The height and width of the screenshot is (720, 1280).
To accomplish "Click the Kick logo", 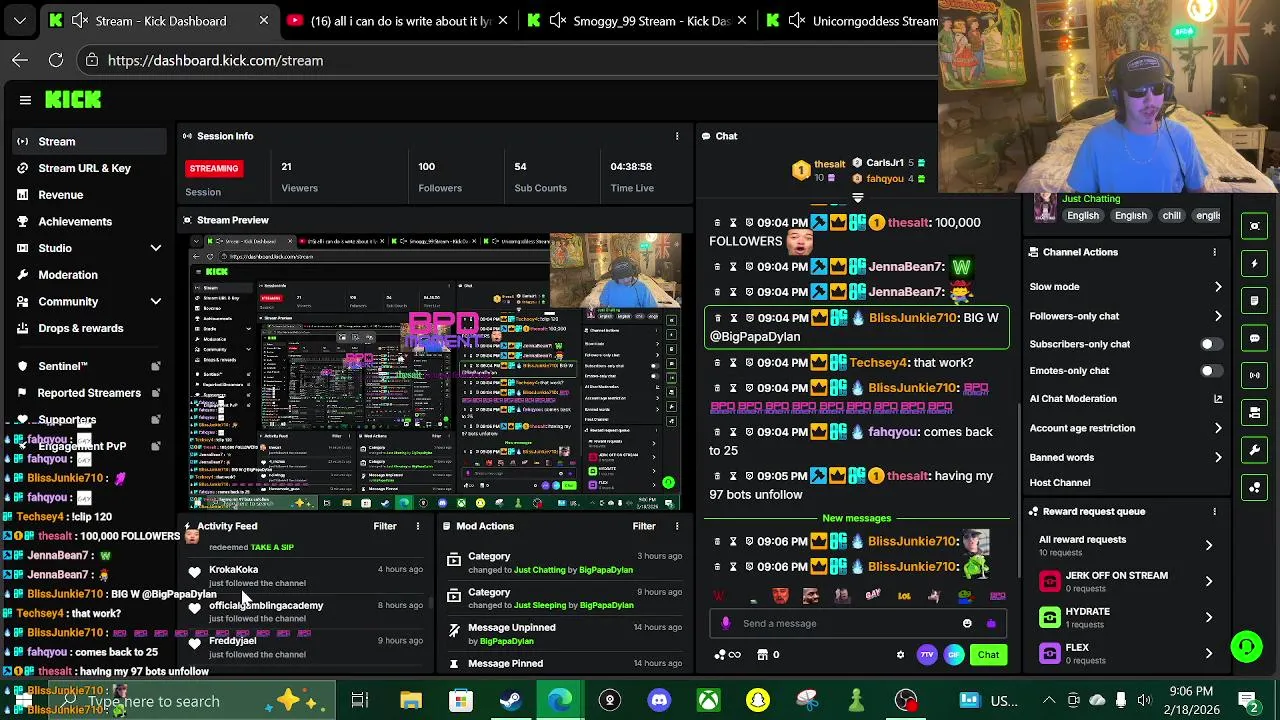I will (73, 99).
